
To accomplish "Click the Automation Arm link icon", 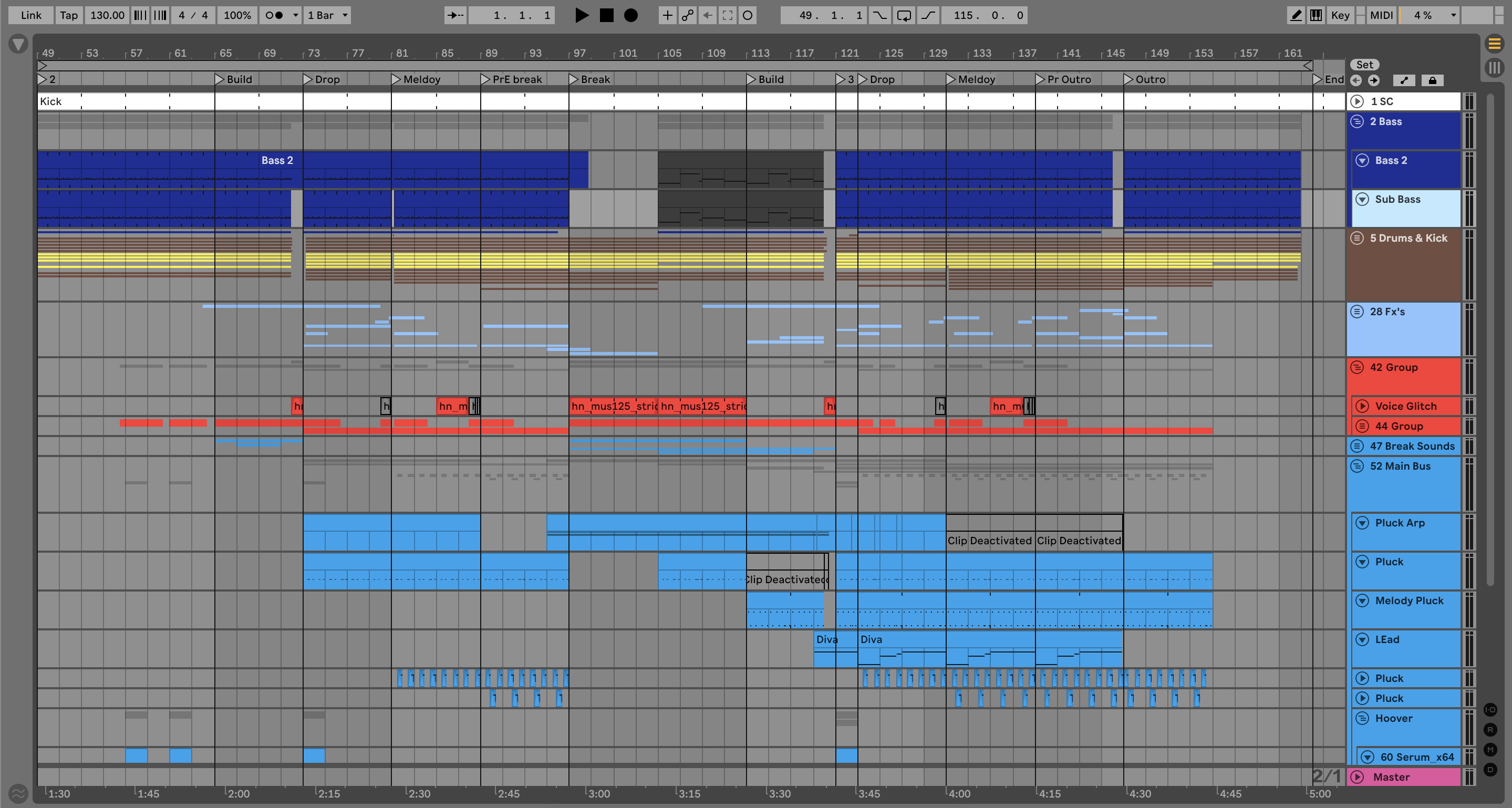I will coord(687,15).
